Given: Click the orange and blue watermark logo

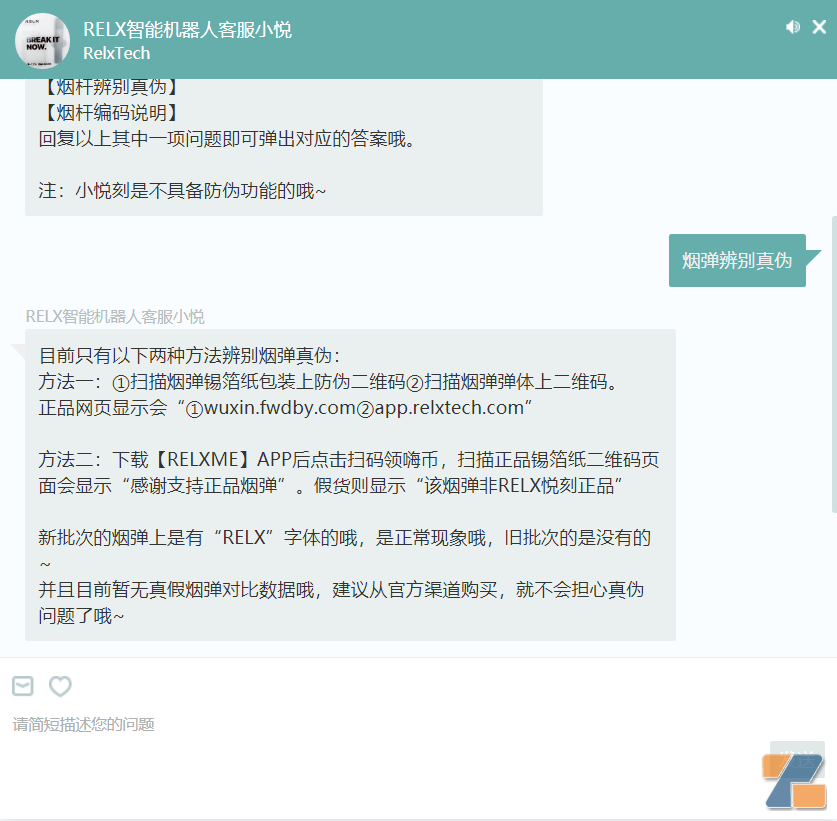Looking at the screenshot, I should pos(794,780).
